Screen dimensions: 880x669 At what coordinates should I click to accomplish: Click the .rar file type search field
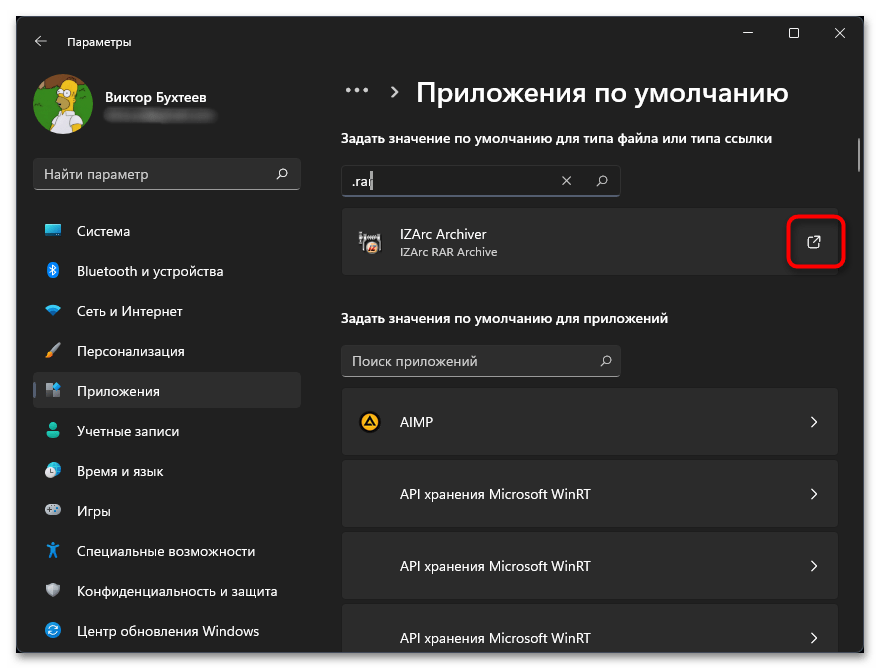(481, 181)
